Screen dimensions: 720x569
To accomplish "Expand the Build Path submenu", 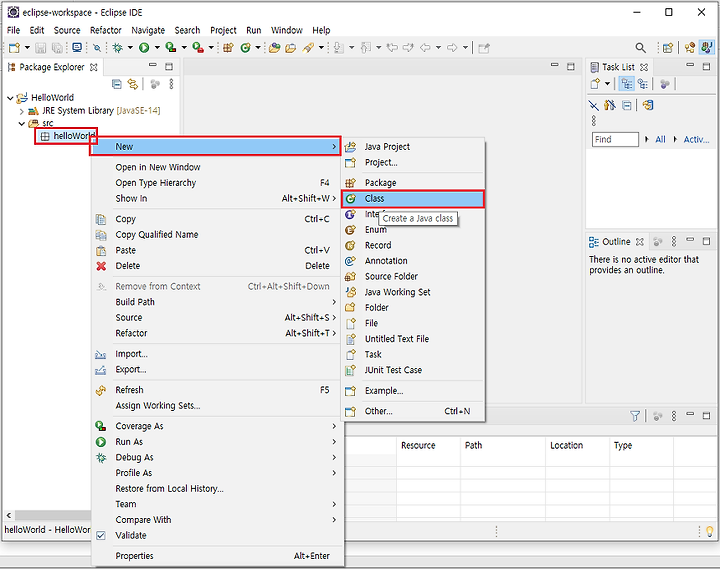I will click(x=218, y=302).
